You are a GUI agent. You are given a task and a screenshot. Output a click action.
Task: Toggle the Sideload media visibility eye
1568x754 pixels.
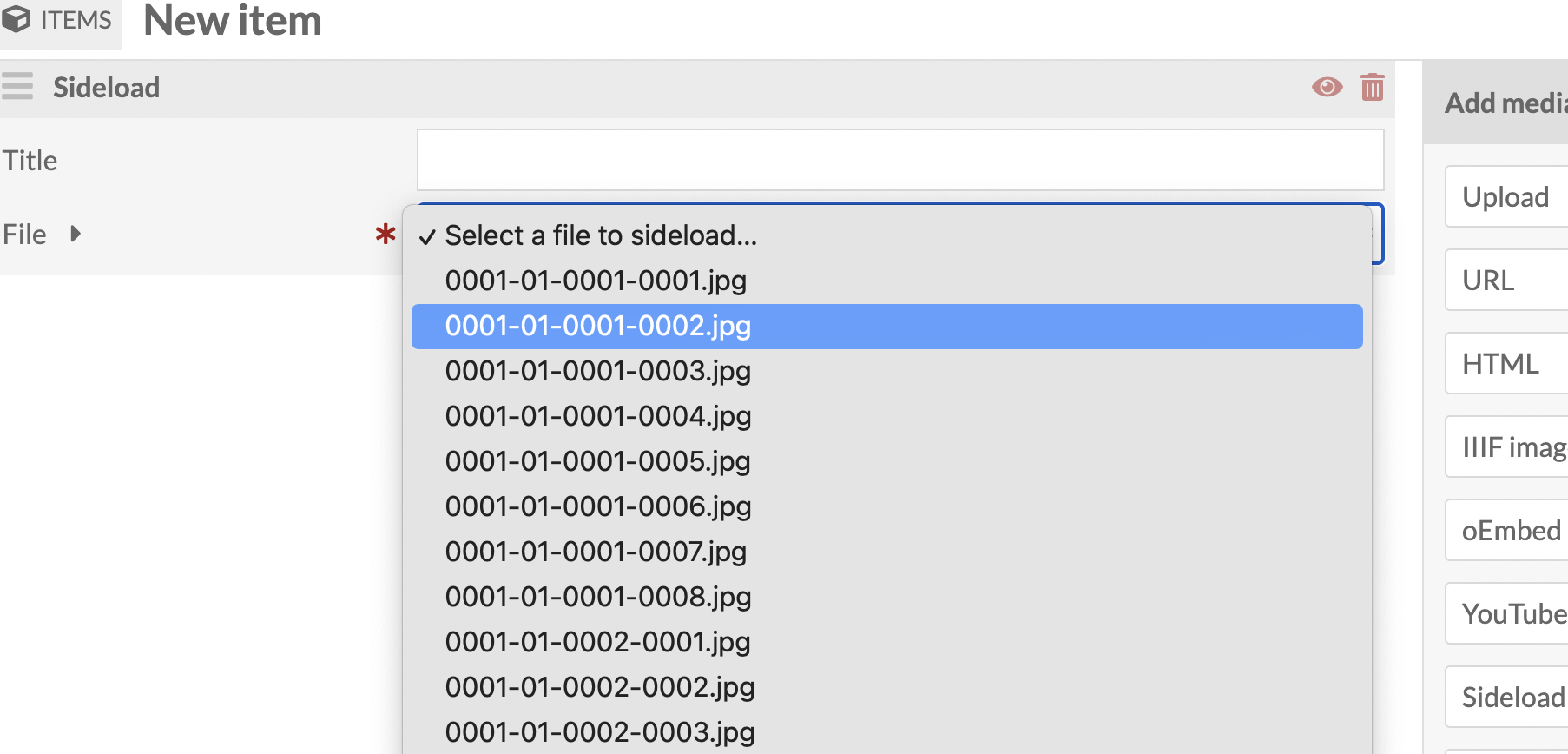1327,87
